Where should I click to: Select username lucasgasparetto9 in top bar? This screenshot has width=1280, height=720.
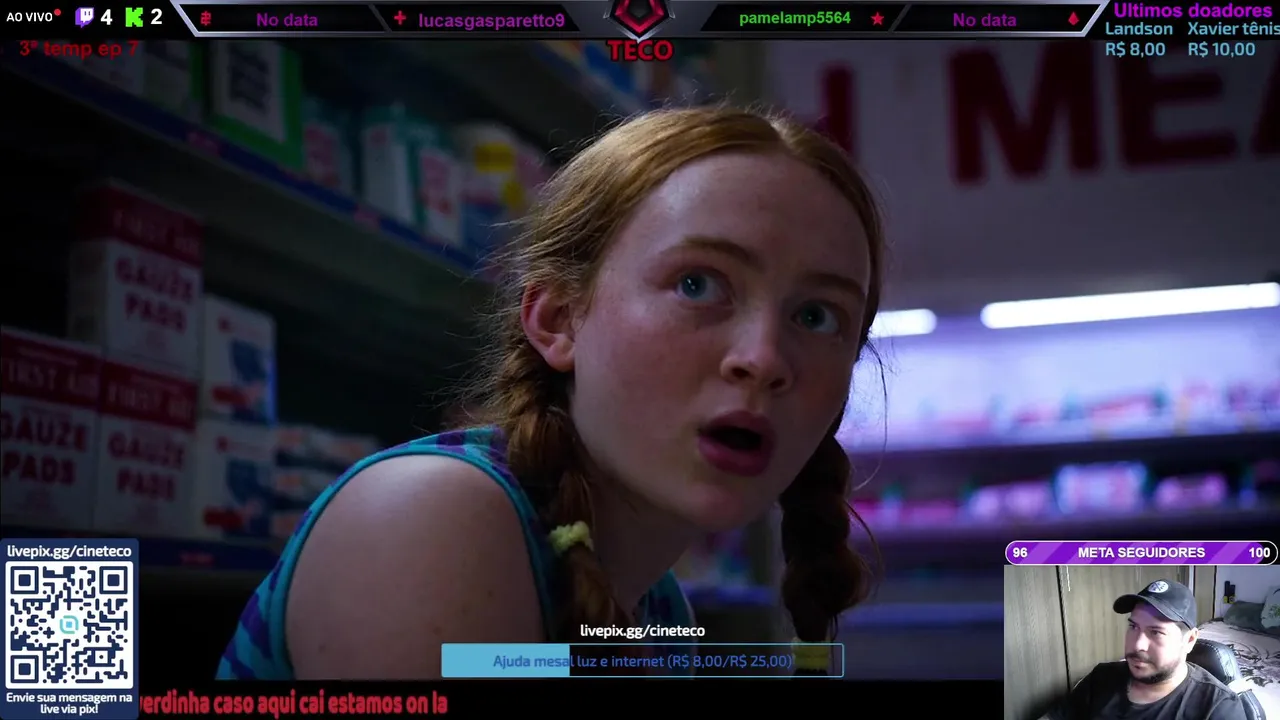tap(491, 20)
